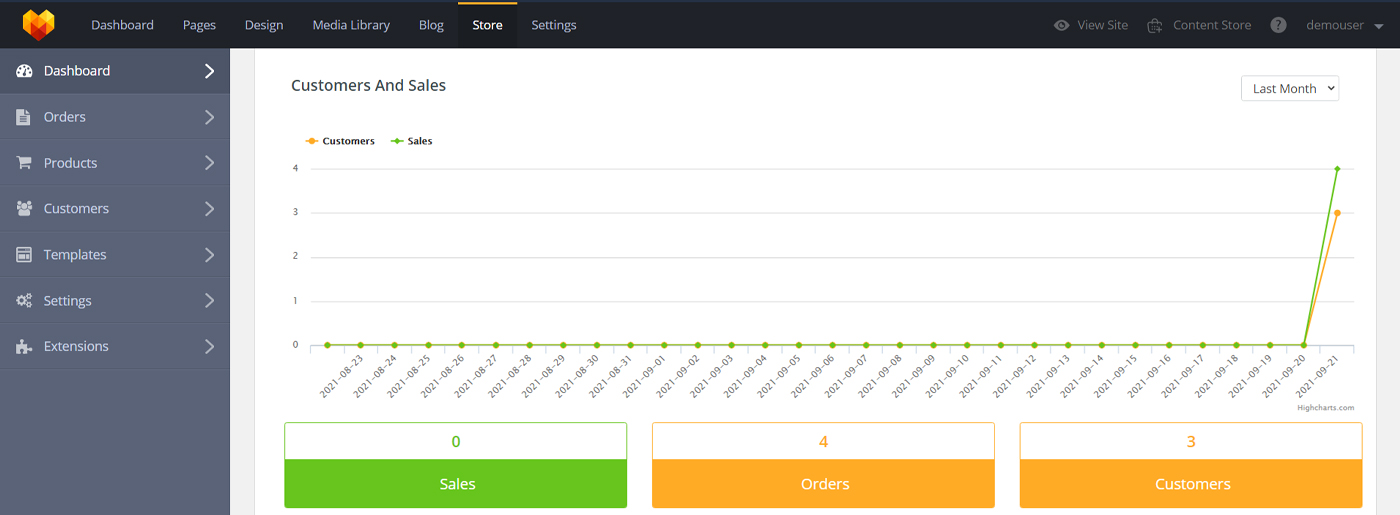This screenshot has width=1400, height=515.
Task: Click the View Site link
Action: [1091, 25]
